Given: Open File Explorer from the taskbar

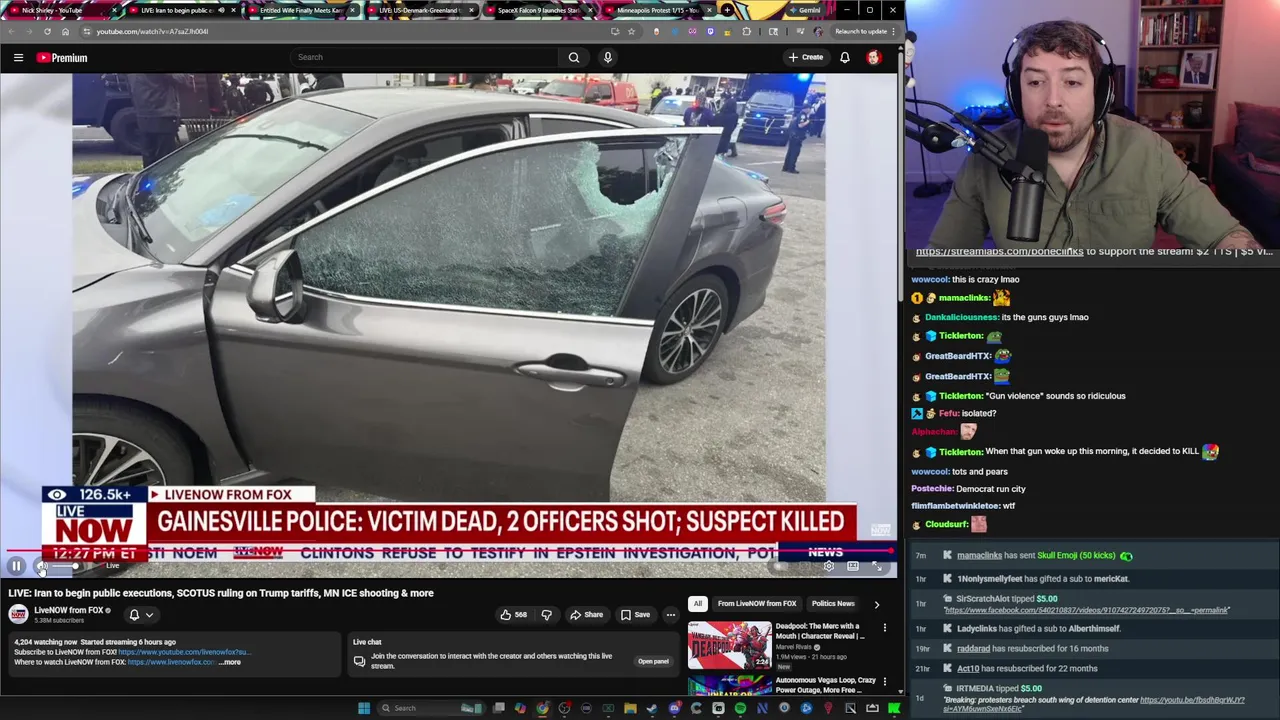Looking at the screenshot, I should pyautogui.click(x=630, y=708).
